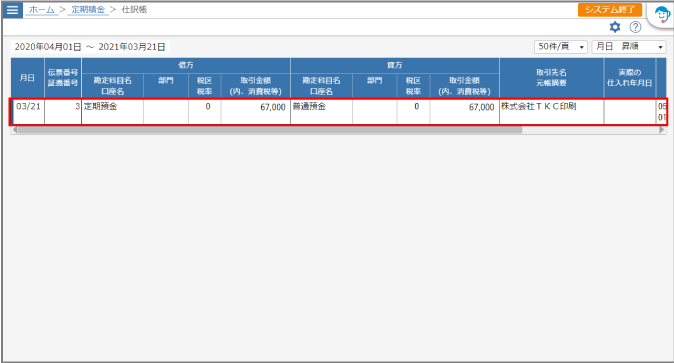This screenshot has height=363, width=674.
Task: Open the 月日 昇順 sort order dropdown
Action: point(629,46)
